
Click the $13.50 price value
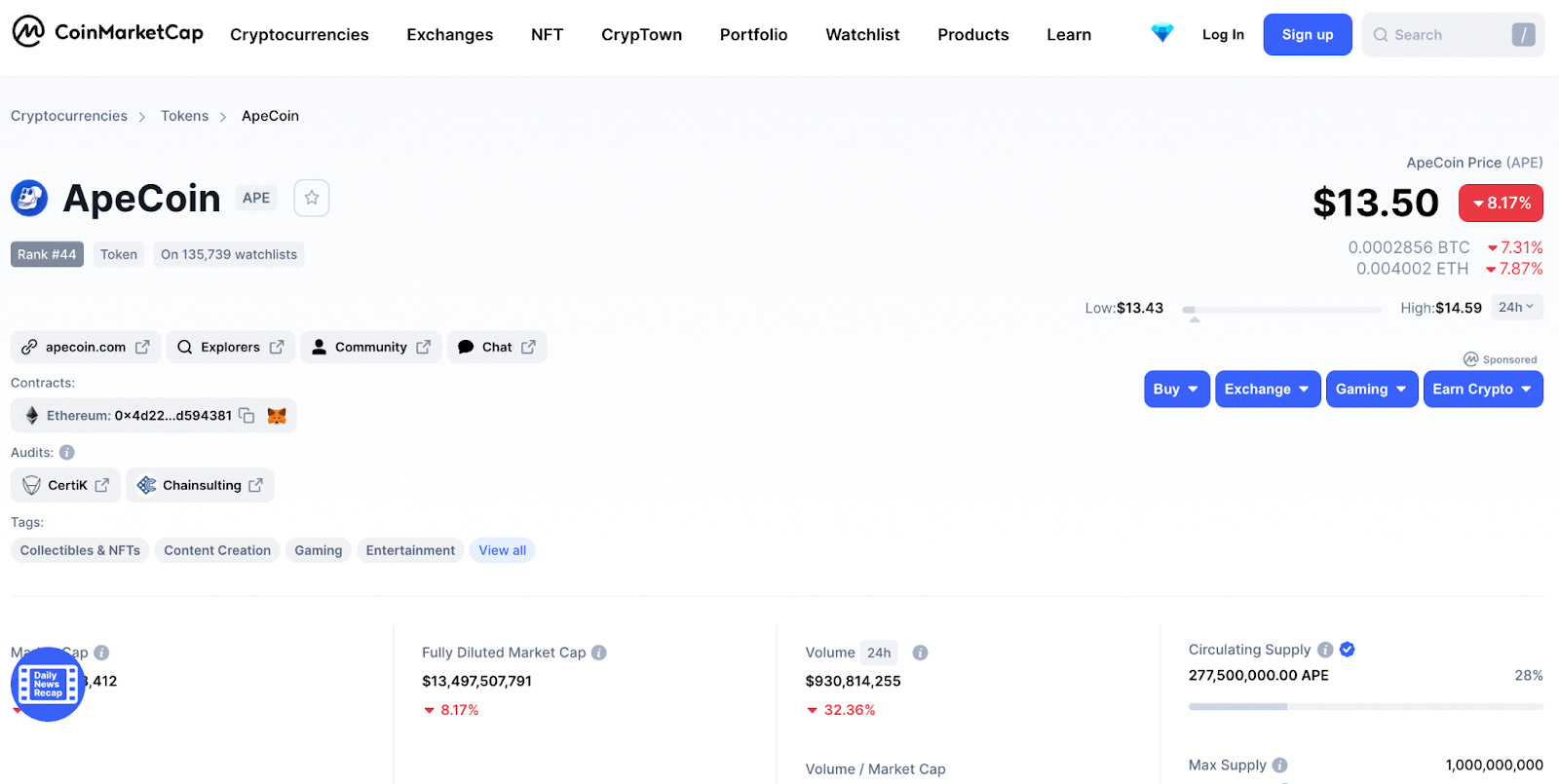1376,203
